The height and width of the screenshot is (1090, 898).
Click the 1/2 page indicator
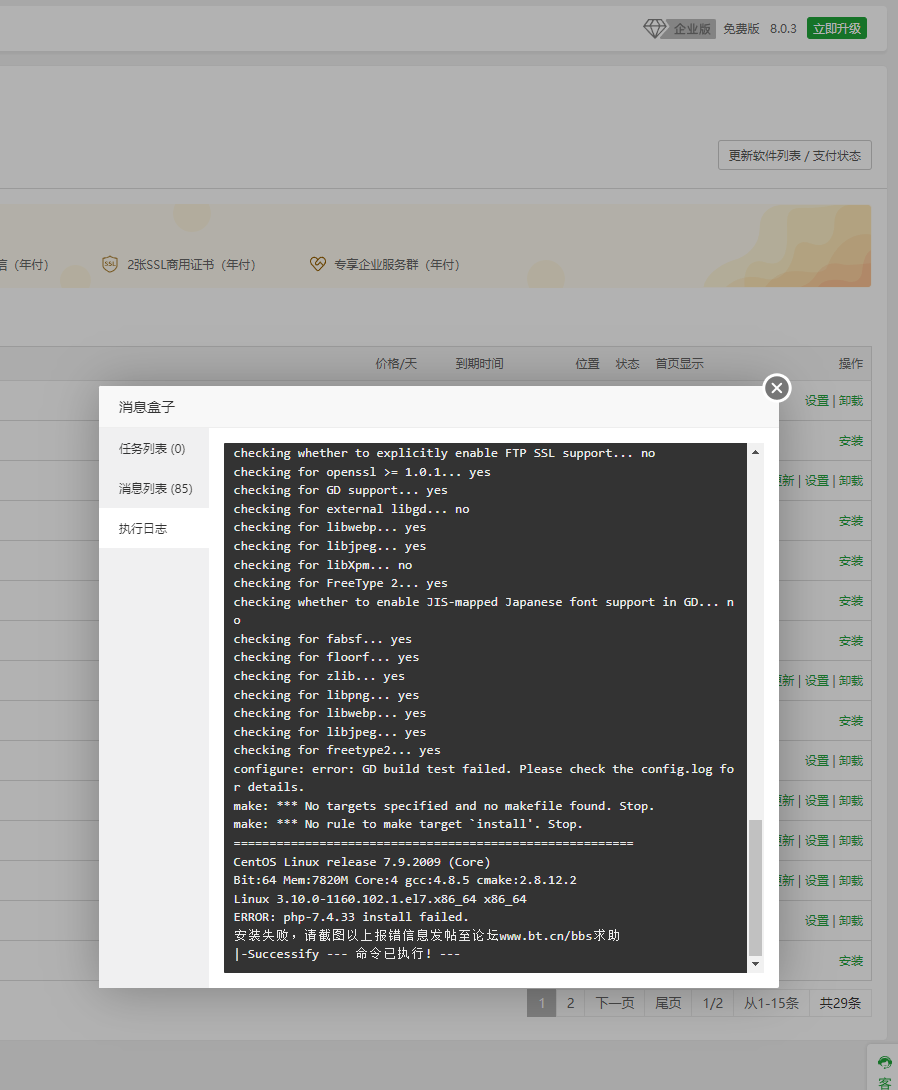[712, 1003]
